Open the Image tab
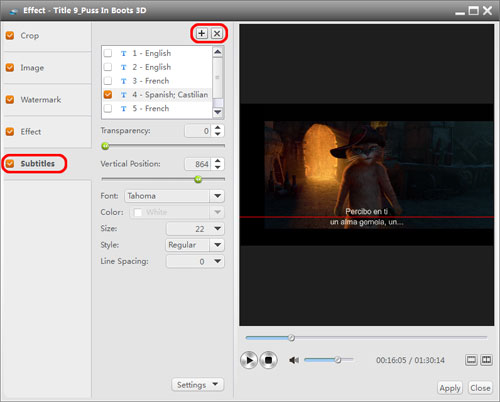Viewport: 500px width, 402px height. point(47,68)
